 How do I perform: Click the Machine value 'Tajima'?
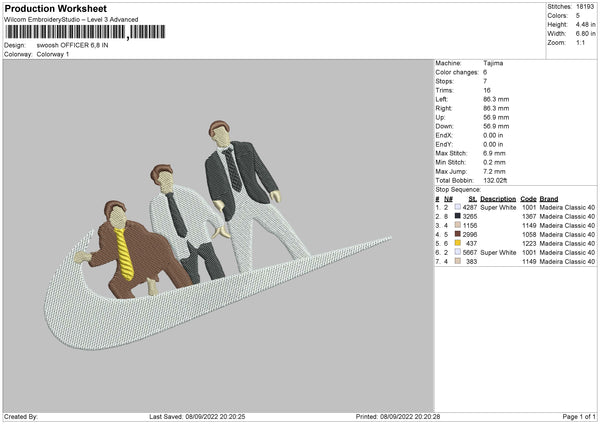[493, 63]
